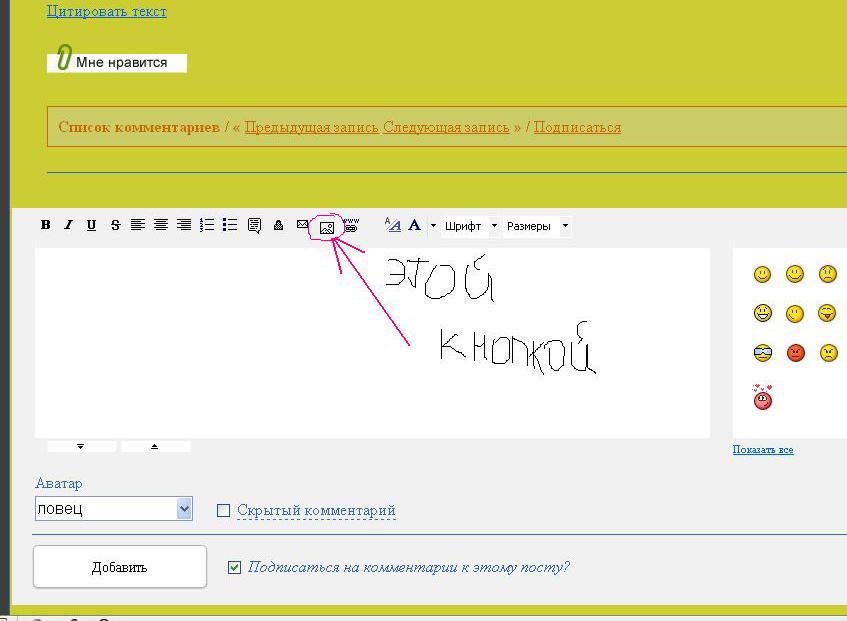Insert the red angry emoticon
This screenshot has width=847, height=621.
[796, 353]
